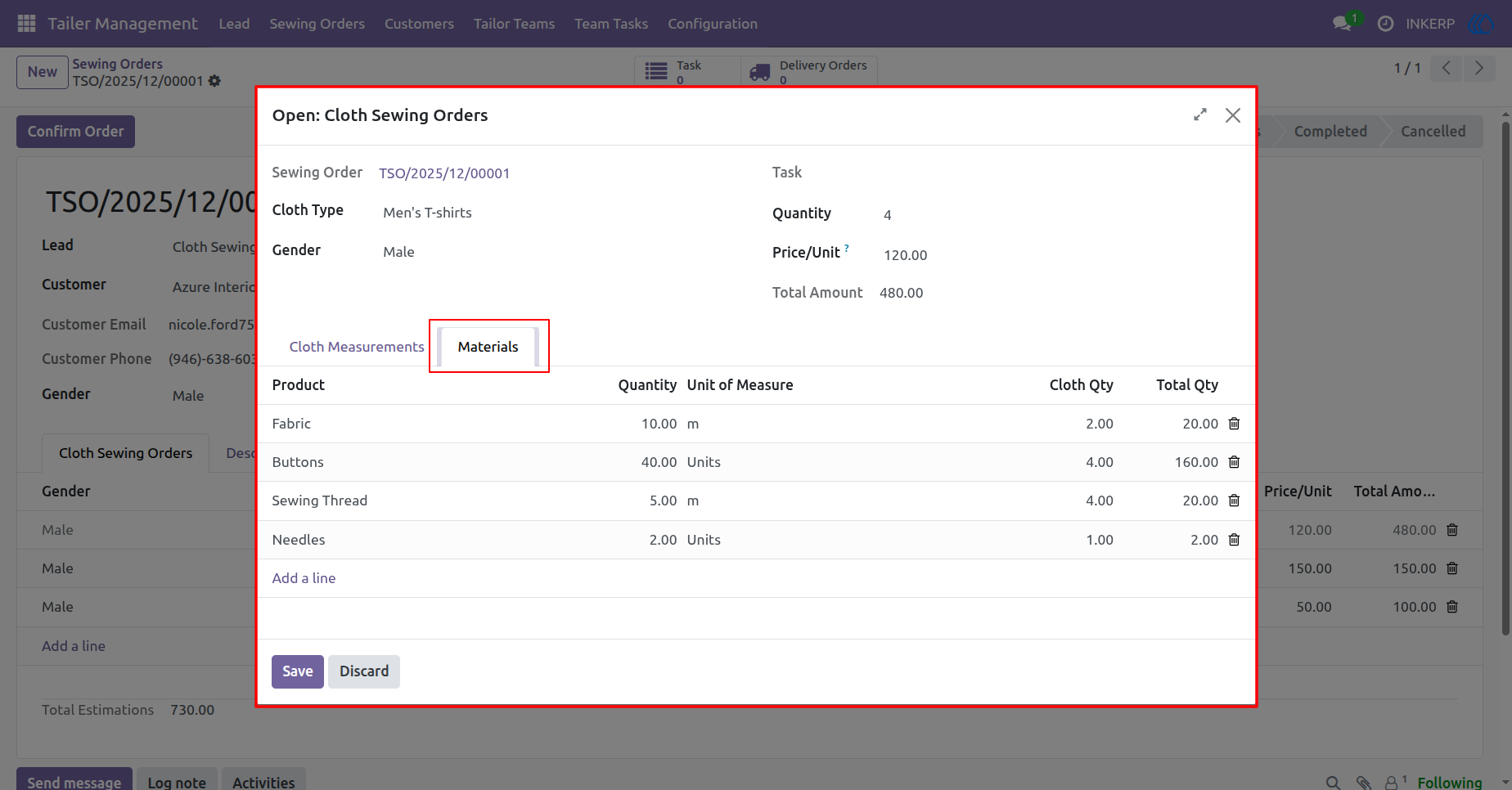Open the gear actions menu beside TSO/2025/12/00001
1512x790 pixels.
pos(214,81)
